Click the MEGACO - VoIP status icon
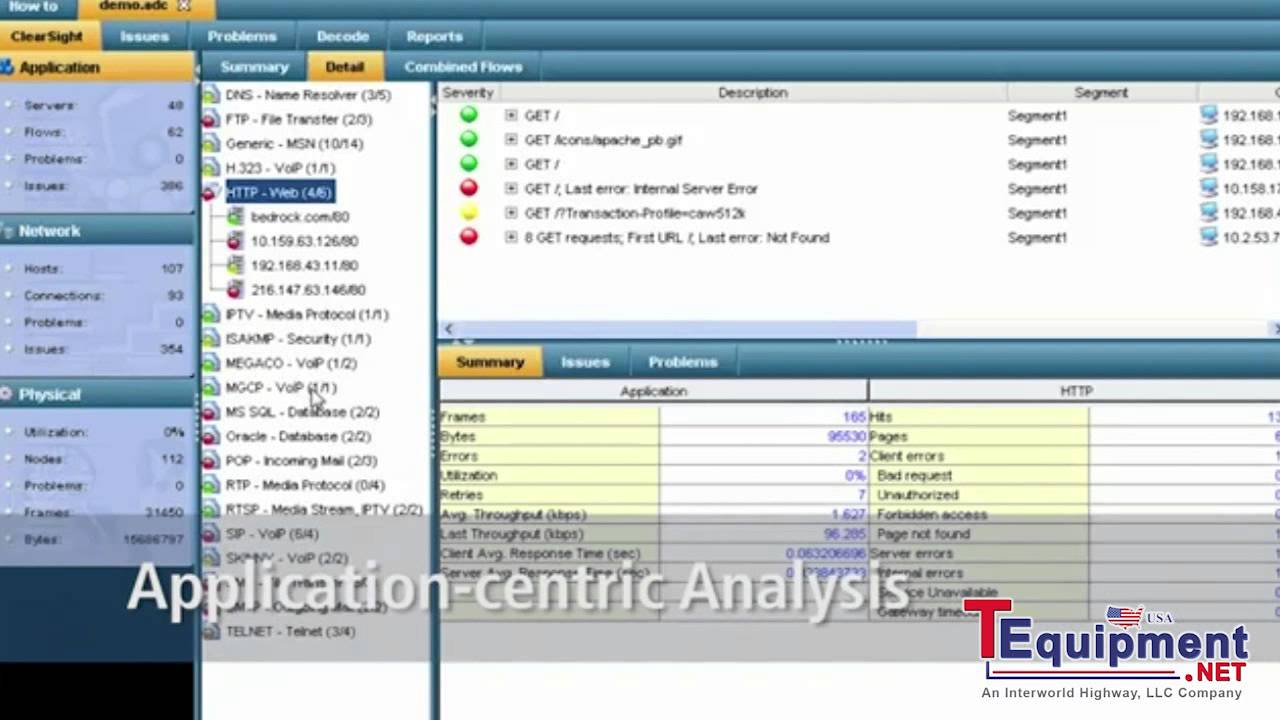Image resolution: width=1280 pixels, height=720 pixels. 210,363
